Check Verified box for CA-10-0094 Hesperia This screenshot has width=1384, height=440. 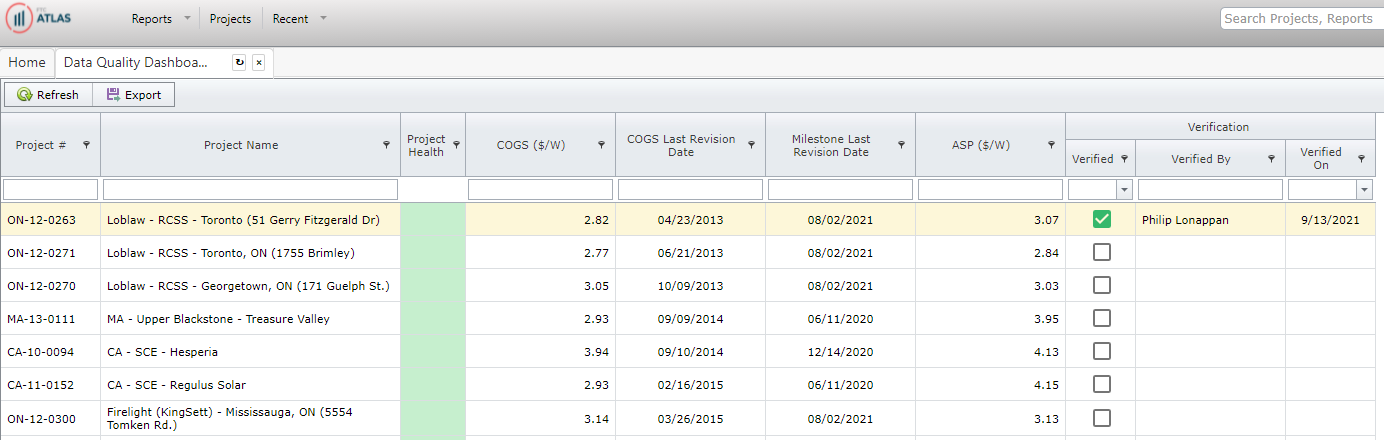pyautogui.click(x=1101, y=351)
